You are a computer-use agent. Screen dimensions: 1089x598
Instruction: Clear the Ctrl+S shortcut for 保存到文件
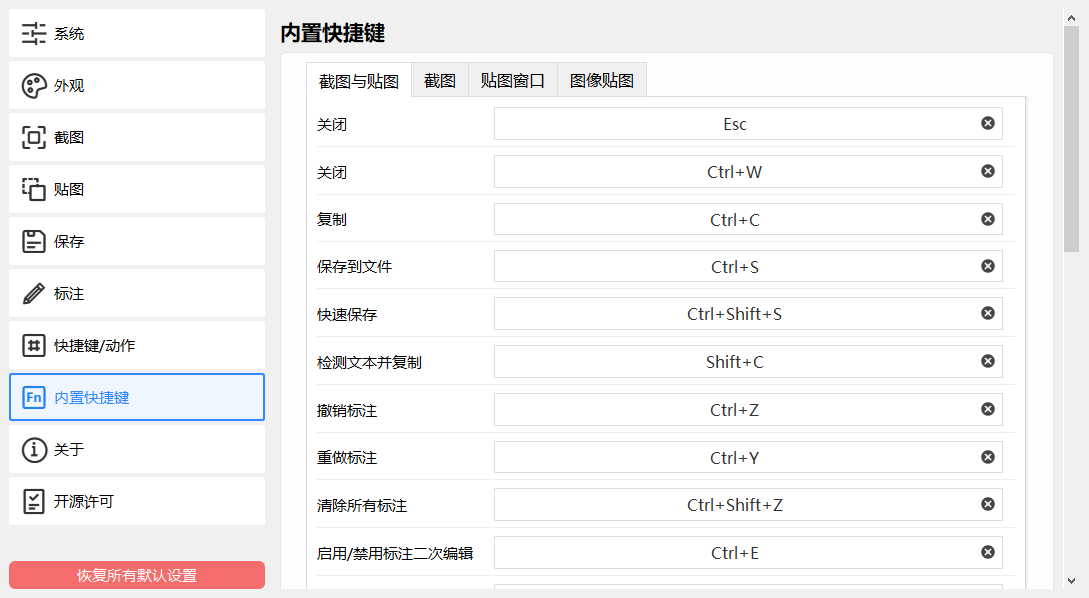point(988,266)
